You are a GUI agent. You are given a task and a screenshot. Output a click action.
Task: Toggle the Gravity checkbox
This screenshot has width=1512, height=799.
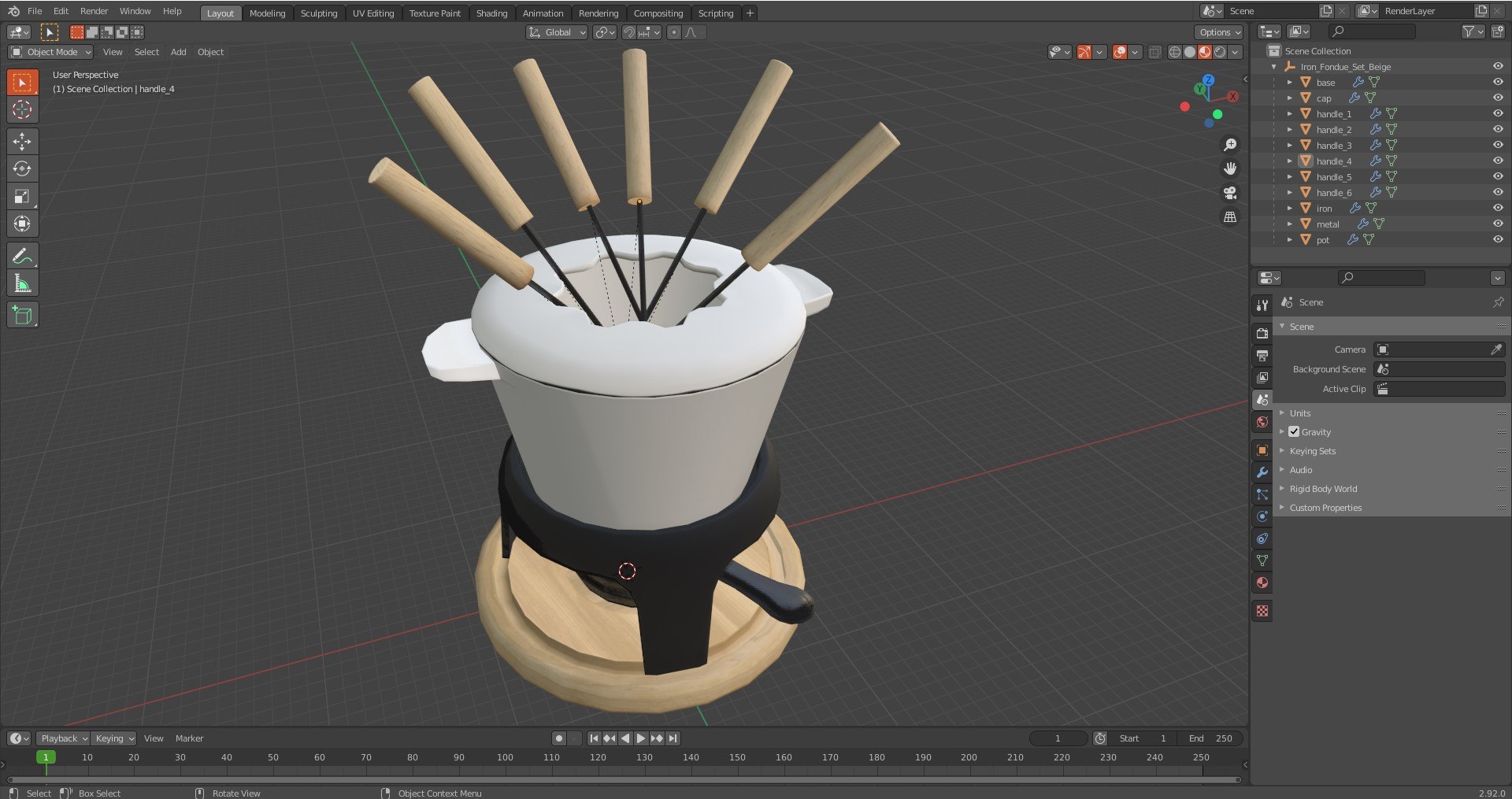click(1294, 431)
